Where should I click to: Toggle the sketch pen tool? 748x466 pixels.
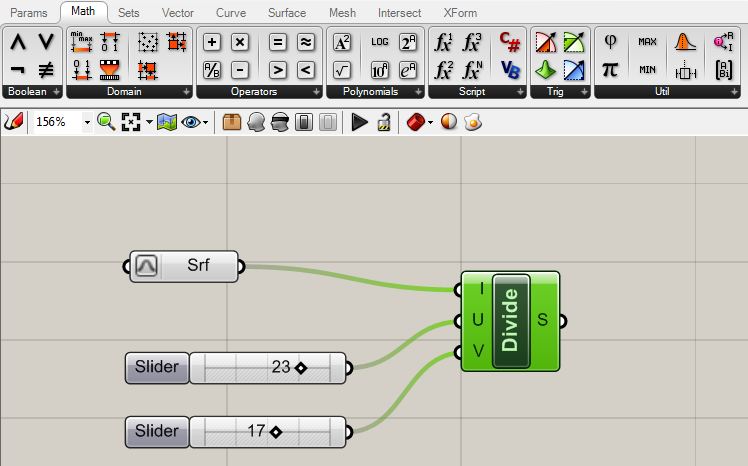pos(13,122)
